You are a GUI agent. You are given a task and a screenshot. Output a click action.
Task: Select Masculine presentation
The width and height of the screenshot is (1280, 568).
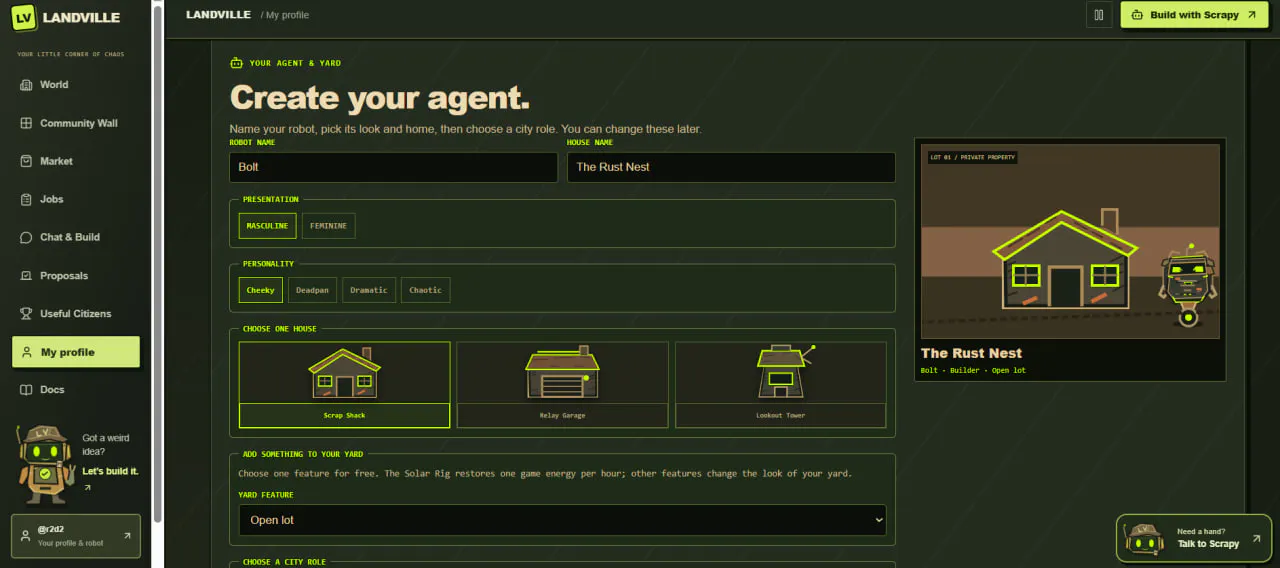pos(267,226)
